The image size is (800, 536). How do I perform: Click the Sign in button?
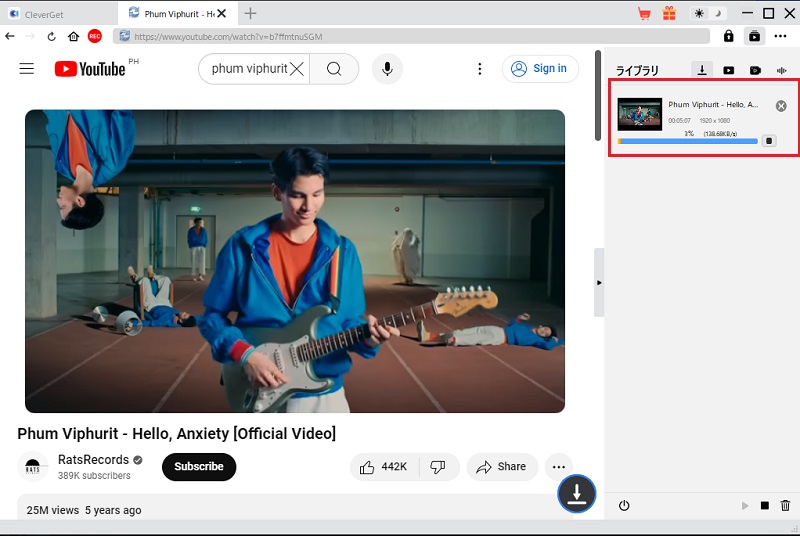[x=540, y=68]
